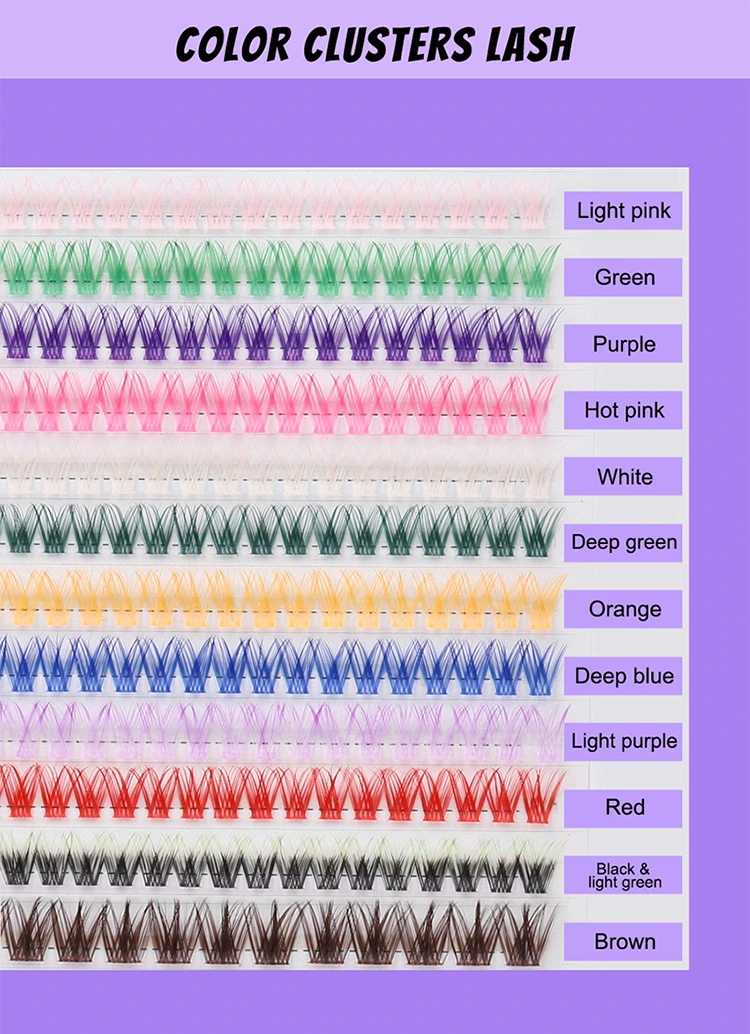
Task: Click the Light purple label
Action: click(x=623, y=741)
